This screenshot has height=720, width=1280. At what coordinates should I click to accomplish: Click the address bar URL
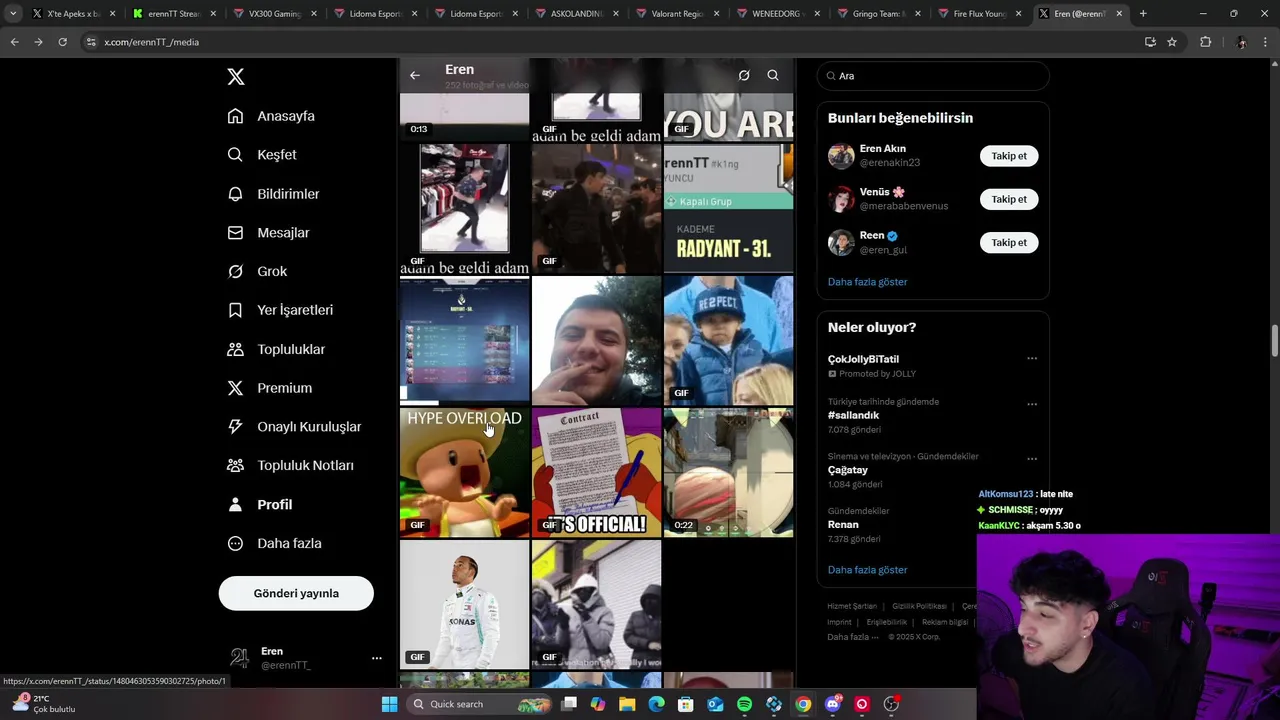[x=151, y=42]
